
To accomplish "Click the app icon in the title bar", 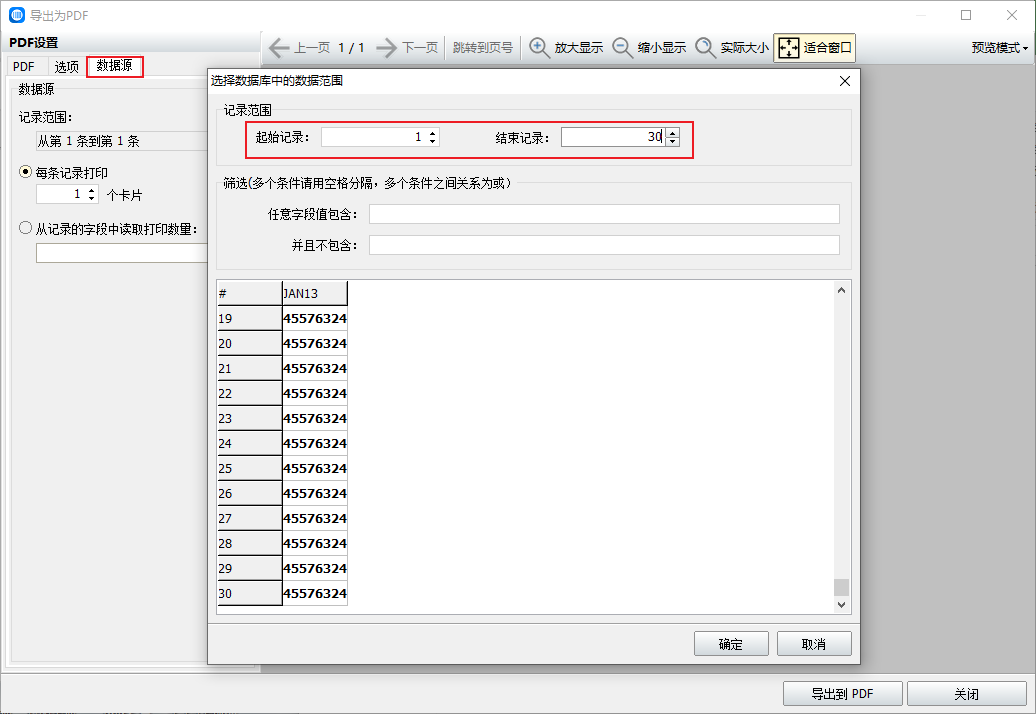I will click(x=17, y=15).
